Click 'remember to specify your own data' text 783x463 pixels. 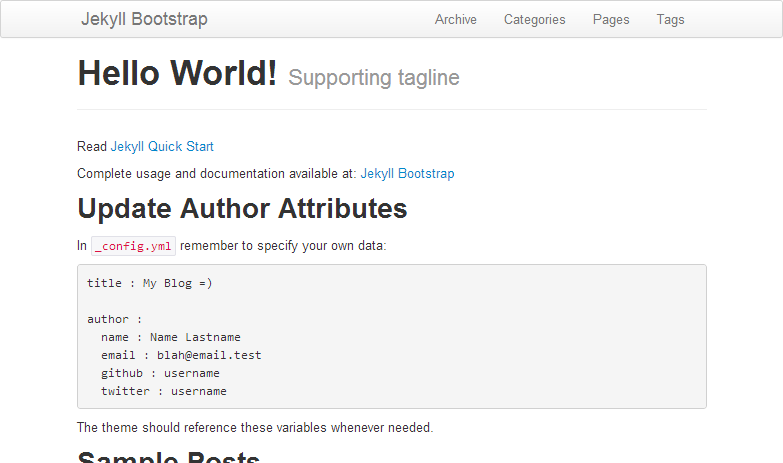point(283,246)
